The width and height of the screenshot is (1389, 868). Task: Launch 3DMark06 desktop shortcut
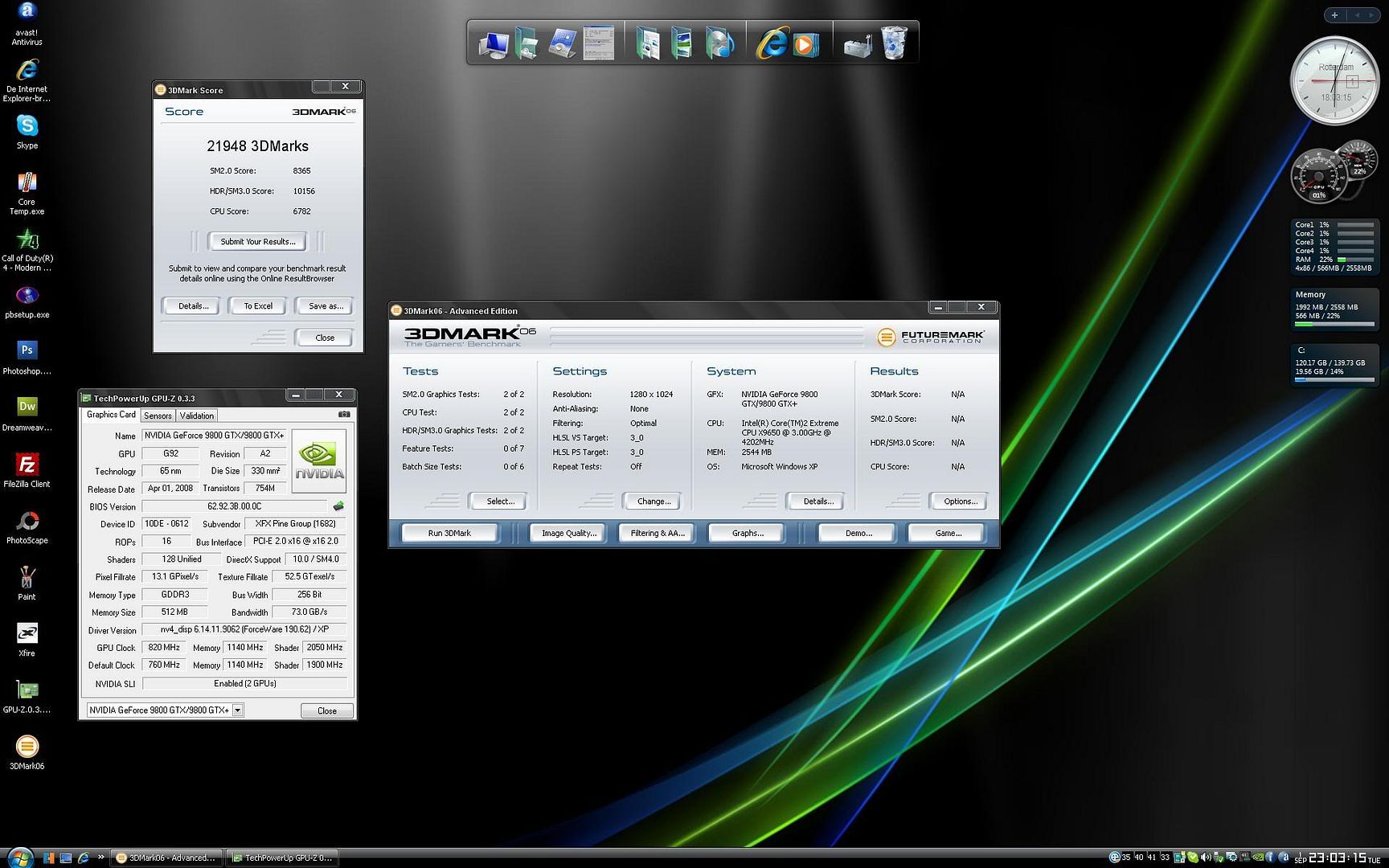tap(27, 752)
